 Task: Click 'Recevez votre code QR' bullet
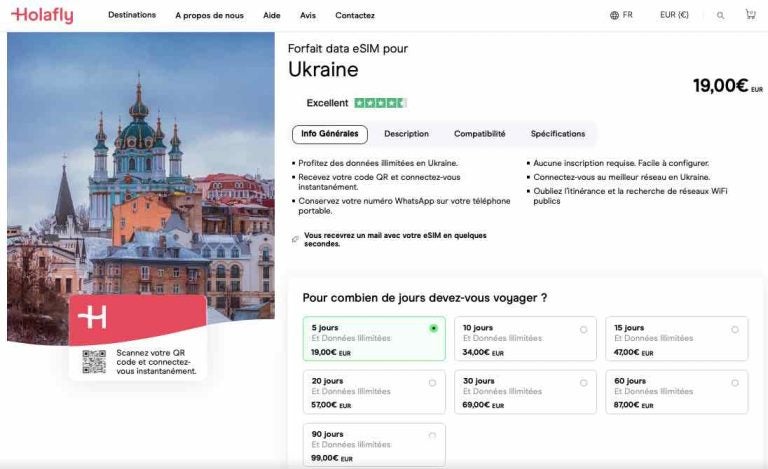click(379, 182)
